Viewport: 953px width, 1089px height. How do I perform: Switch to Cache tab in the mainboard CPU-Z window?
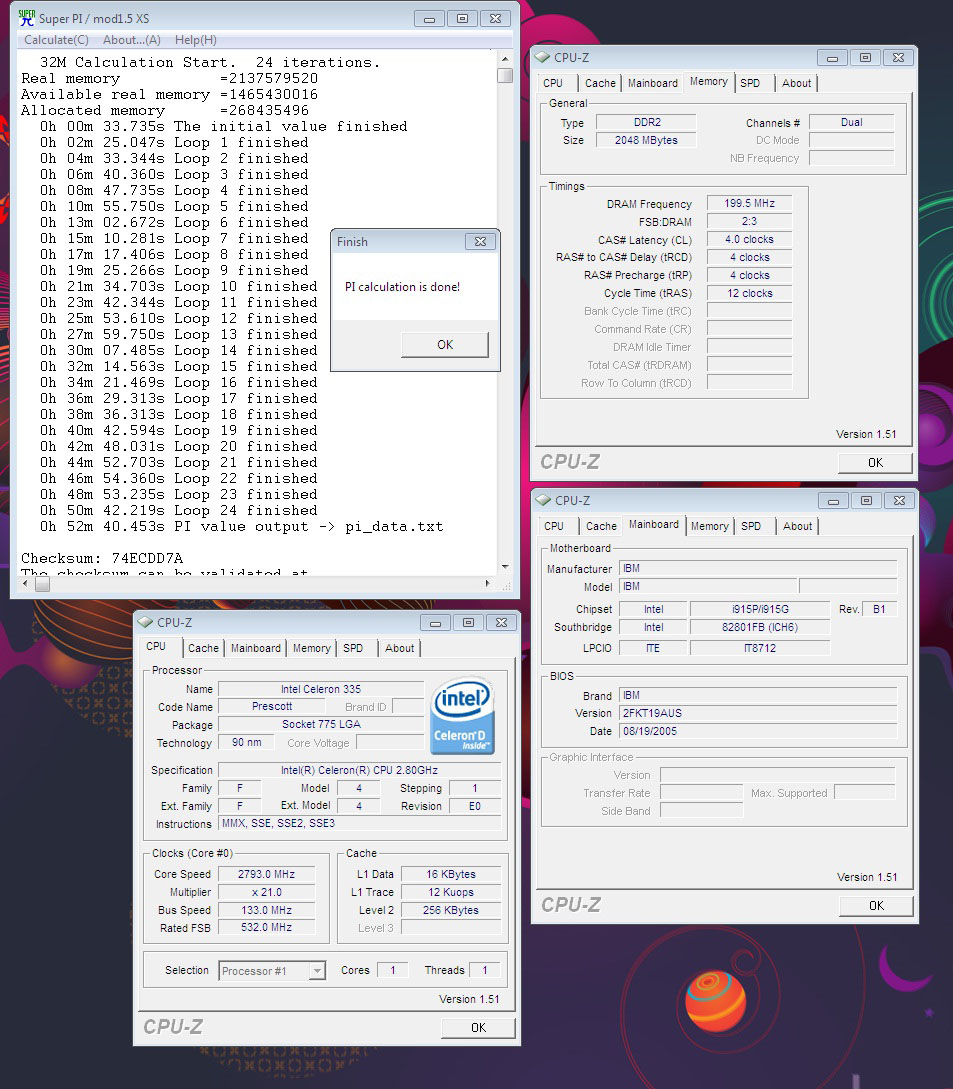[x=602, y=526]
